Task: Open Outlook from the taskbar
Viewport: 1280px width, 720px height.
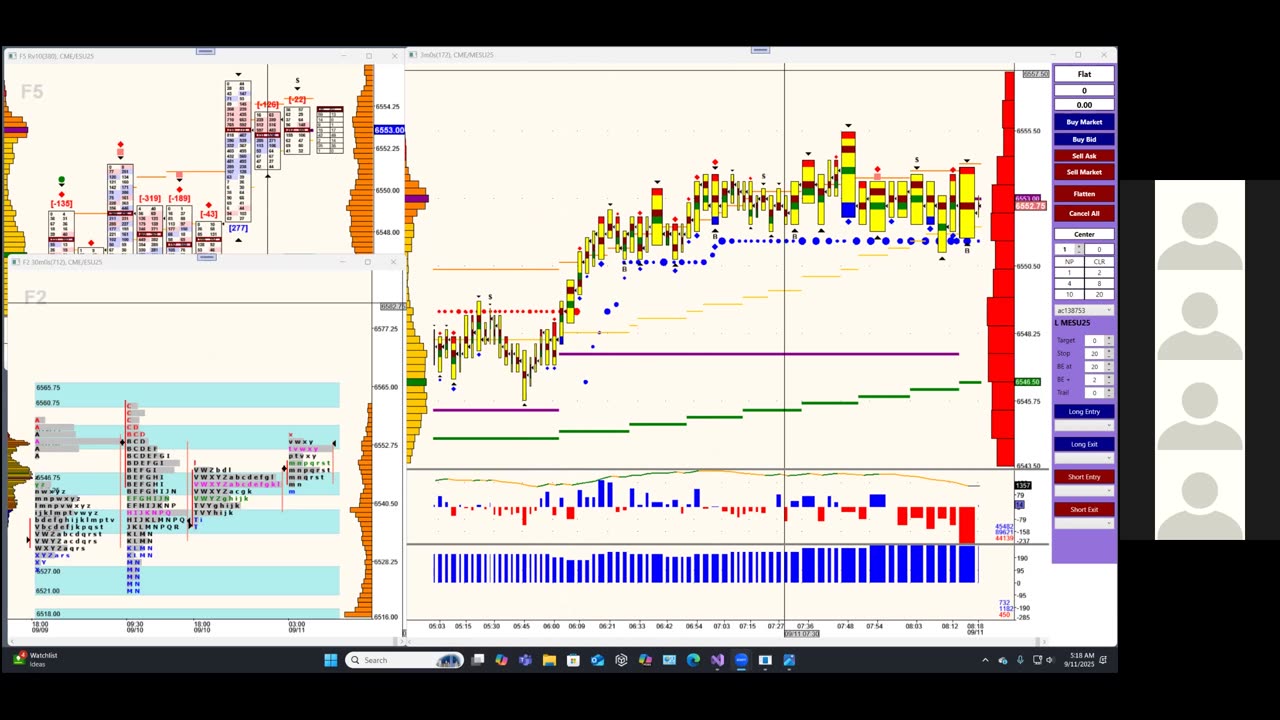Action: (597, 660)
